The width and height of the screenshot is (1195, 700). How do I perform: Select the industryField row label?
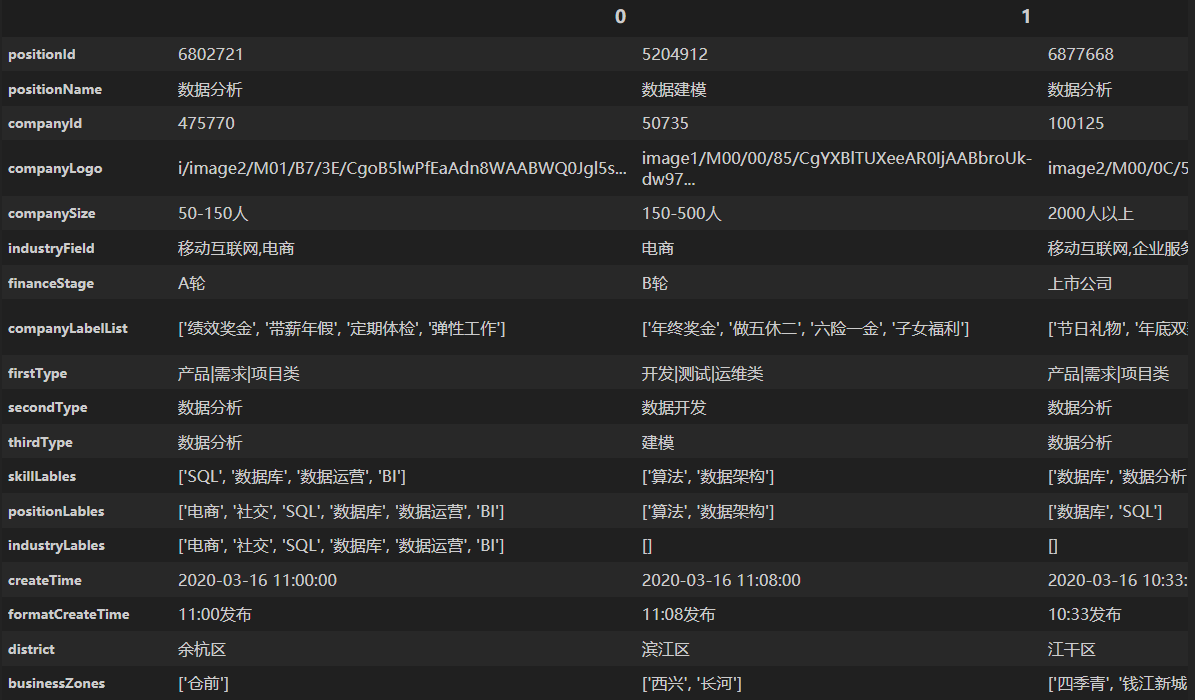tap(51, 249)
